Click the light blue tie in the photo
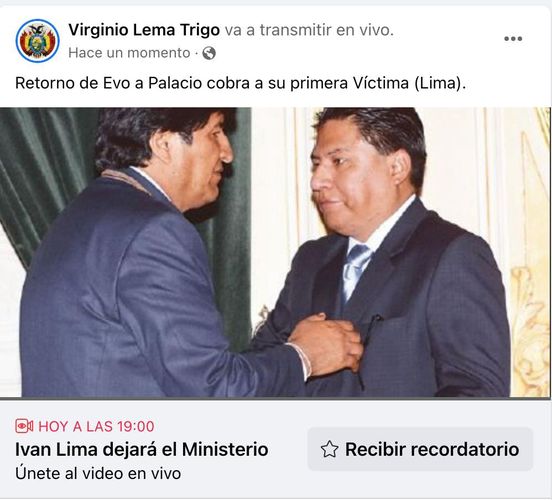The width and height of the screenshot is (552, 500). (356, 269)
